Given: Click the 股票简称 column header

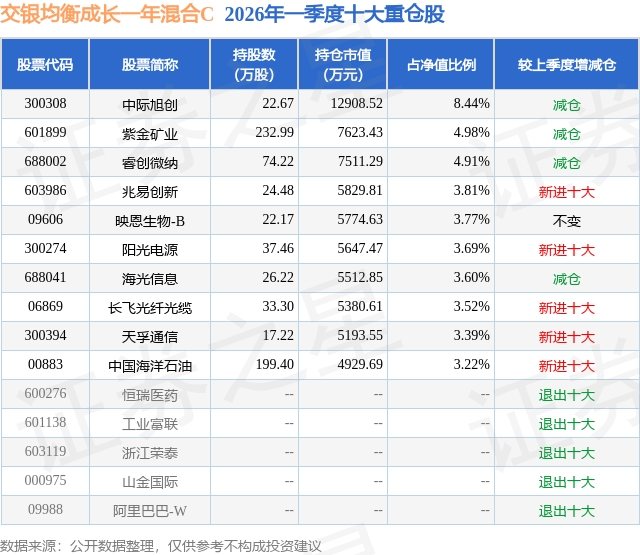Looking at the screenshot, I should pos(149,64).
